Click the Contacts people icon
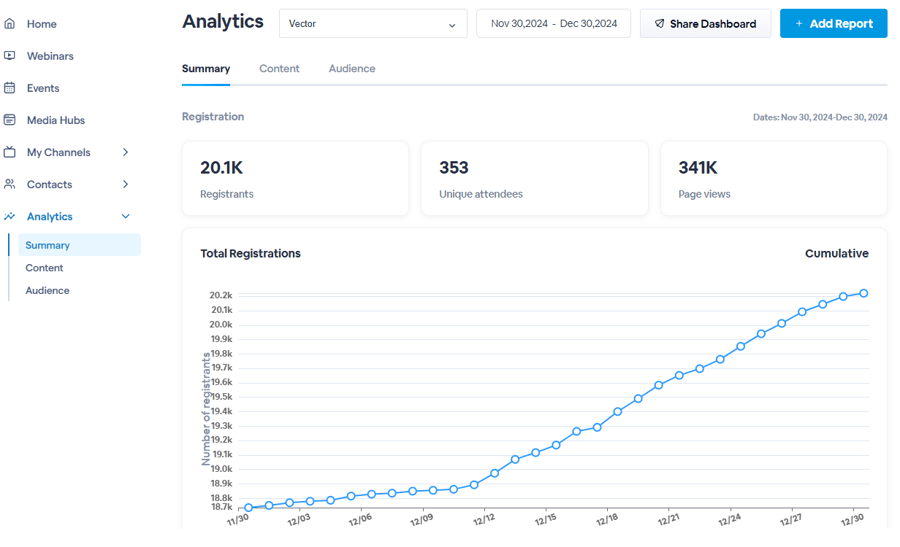Screen dimensions: 900x547 pyautogui.click(x=10, y=184)
